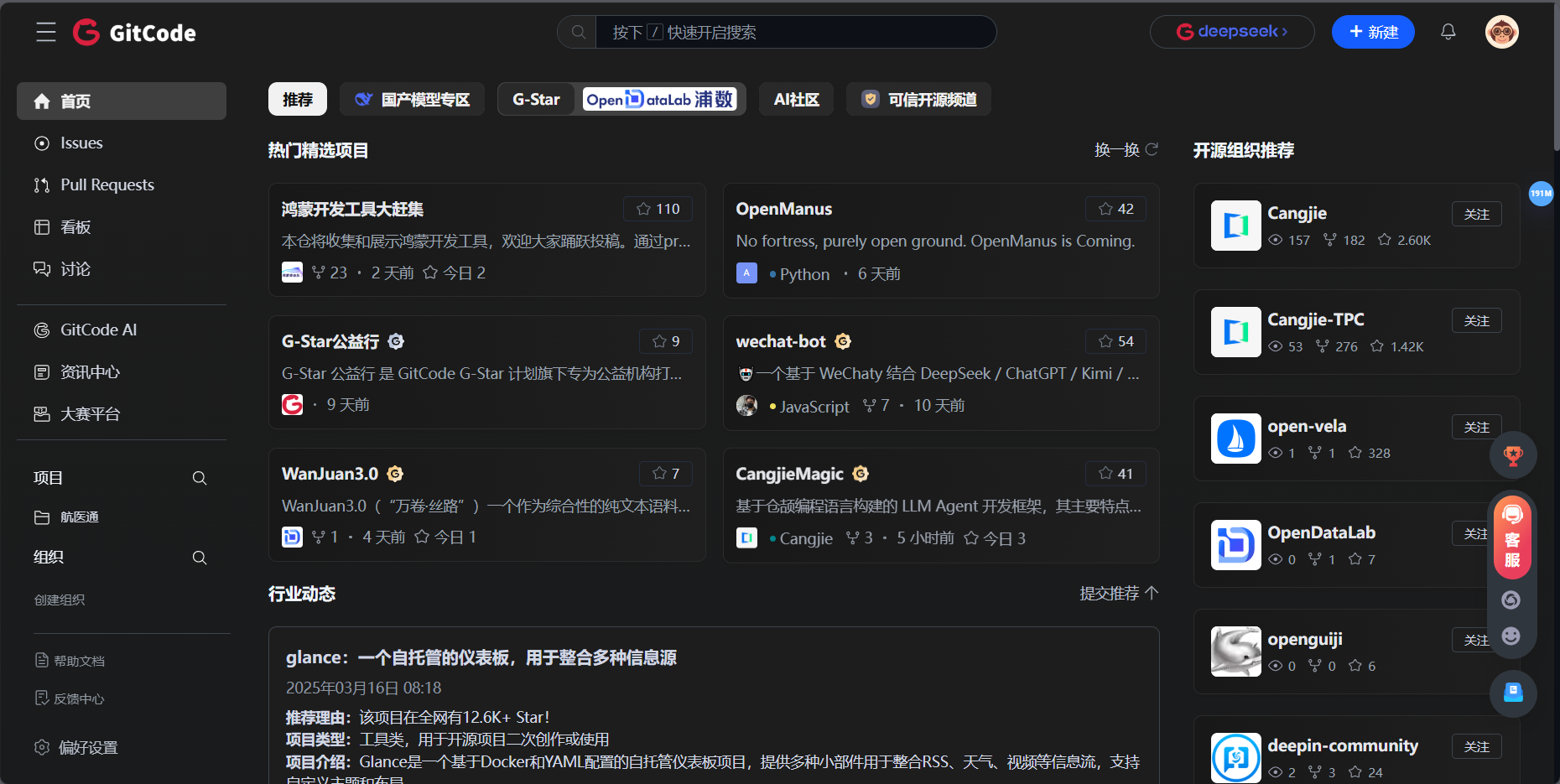The width and height of the screenshot is (1560, 784).
Task: Open 鸿蒙开发工具大赶集 project title
Action: [x=352, y=209]
